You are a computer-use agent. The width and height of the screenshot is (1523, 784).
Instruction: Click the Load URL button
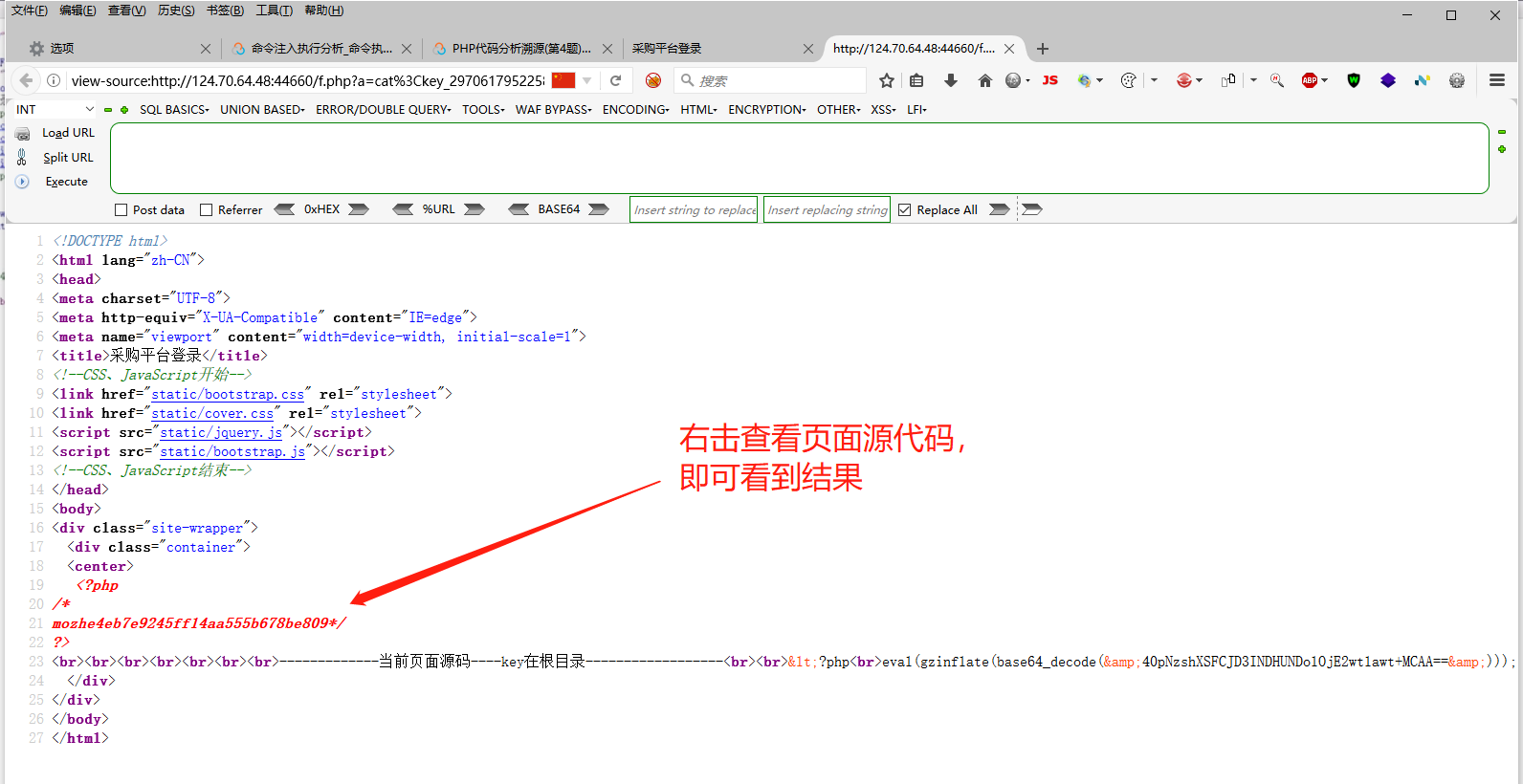(x=68, y=133)
